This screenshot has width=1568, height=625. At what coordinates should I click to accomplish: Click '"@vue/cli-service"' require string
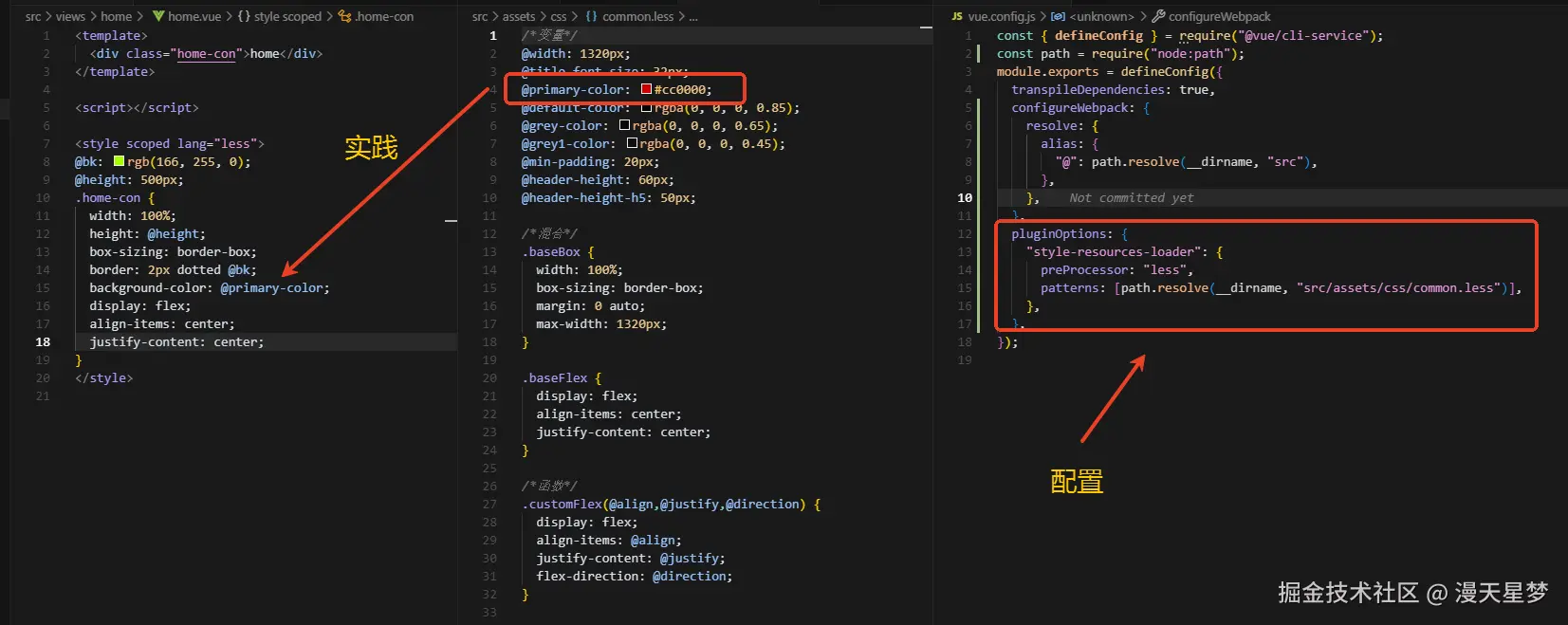click(1302, 35)
